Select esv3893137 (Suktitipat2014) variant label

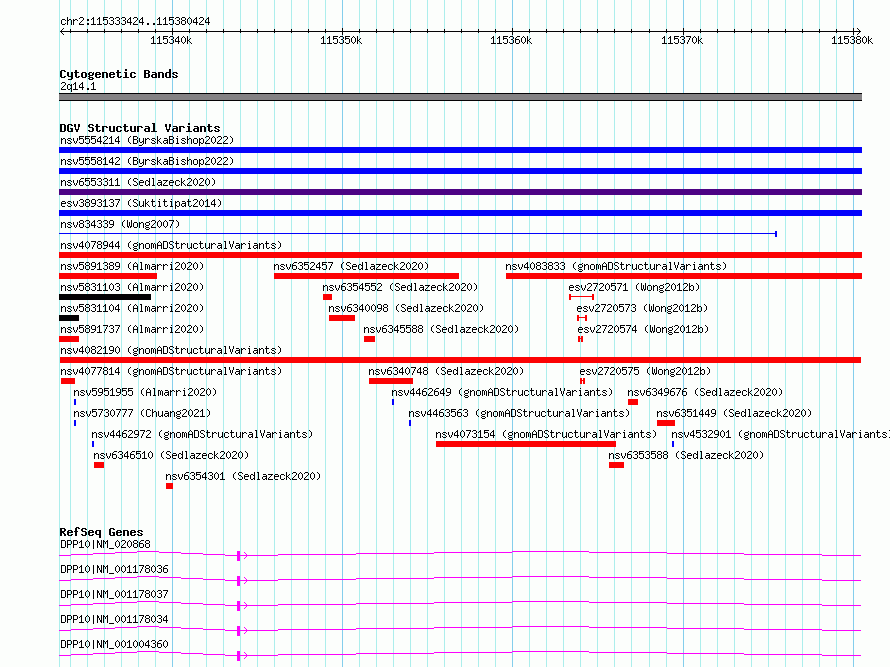(141, 203)
